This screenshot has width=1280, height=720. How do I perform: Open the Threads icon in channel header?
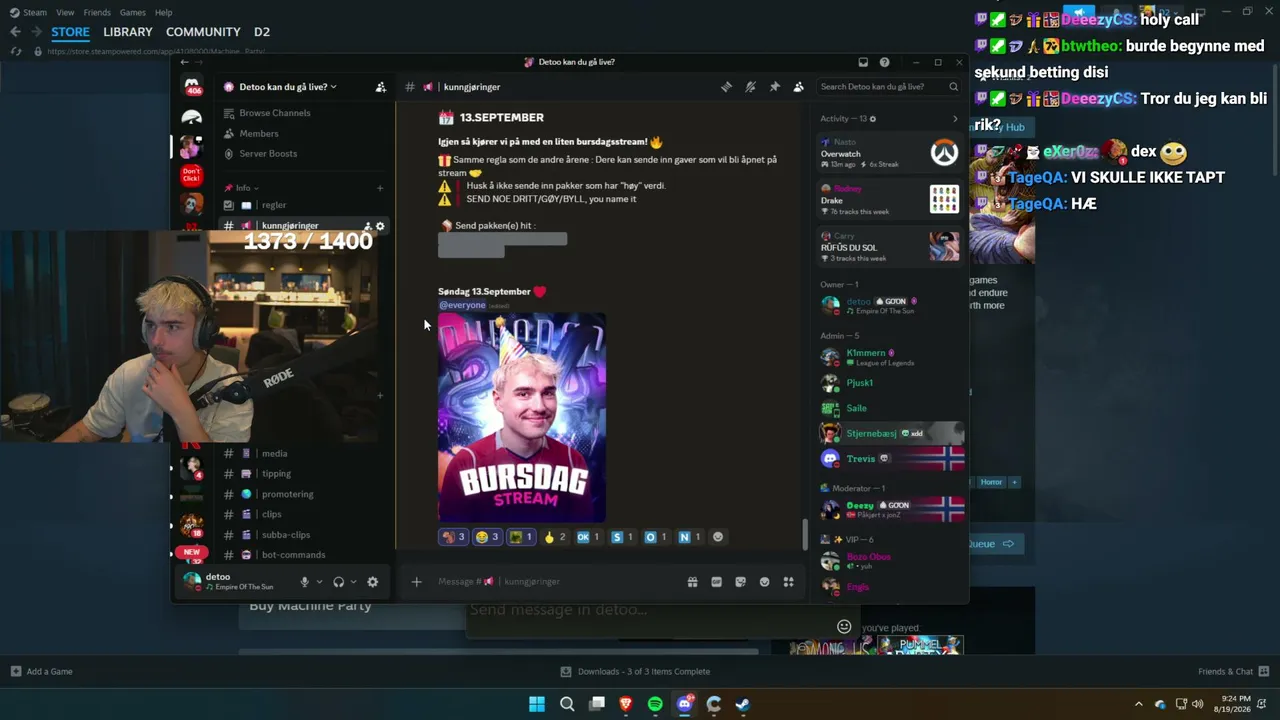pyautogui.click(x=726, y=87)
